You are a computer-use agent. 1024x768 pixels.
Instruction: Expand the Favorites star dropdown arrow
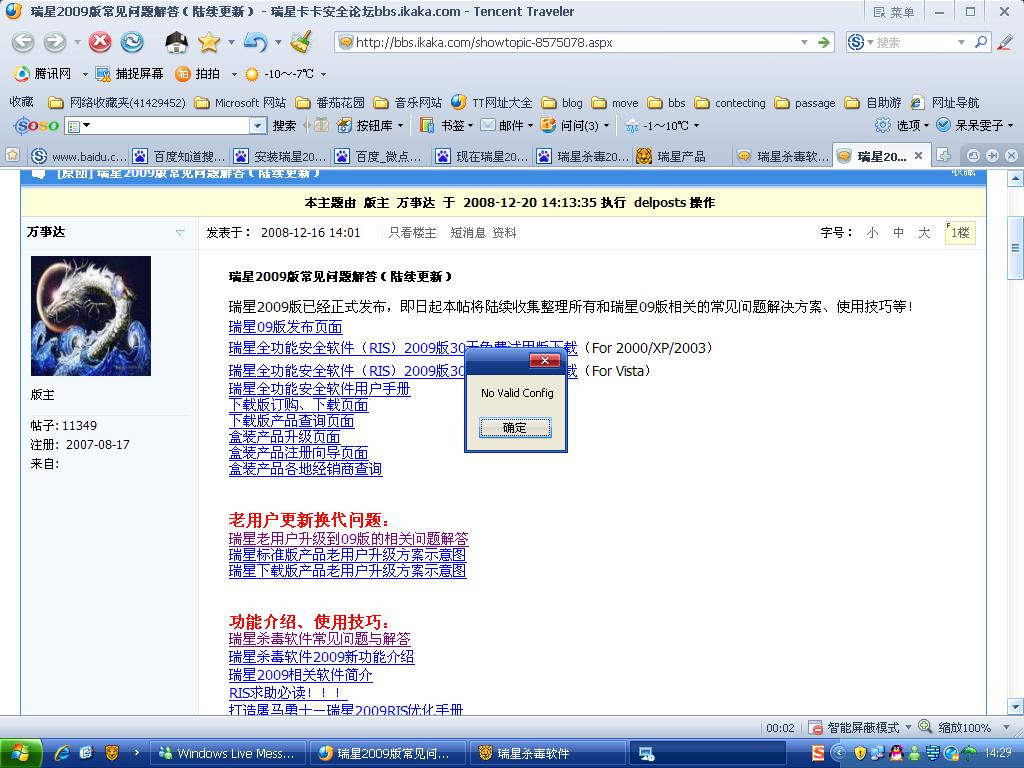[231, 42]
